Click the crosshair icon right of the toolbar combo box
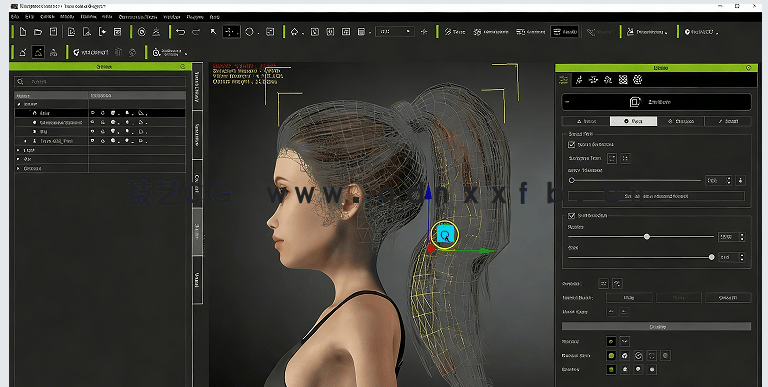 tap(424, 32)
